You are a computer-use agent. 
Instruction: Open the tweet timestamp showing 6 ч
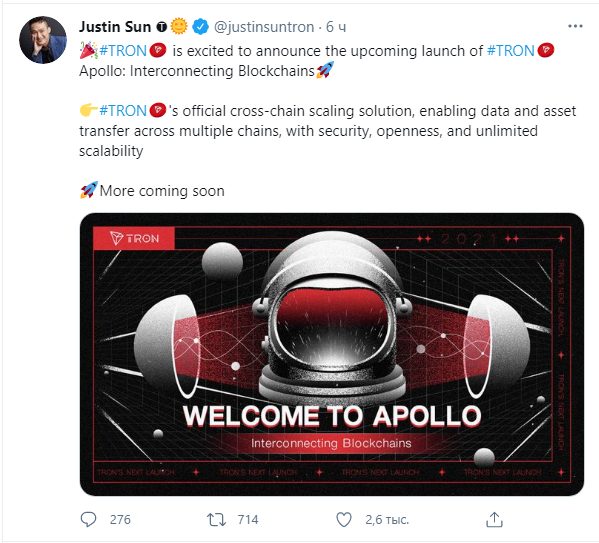(x=336, y=27)
